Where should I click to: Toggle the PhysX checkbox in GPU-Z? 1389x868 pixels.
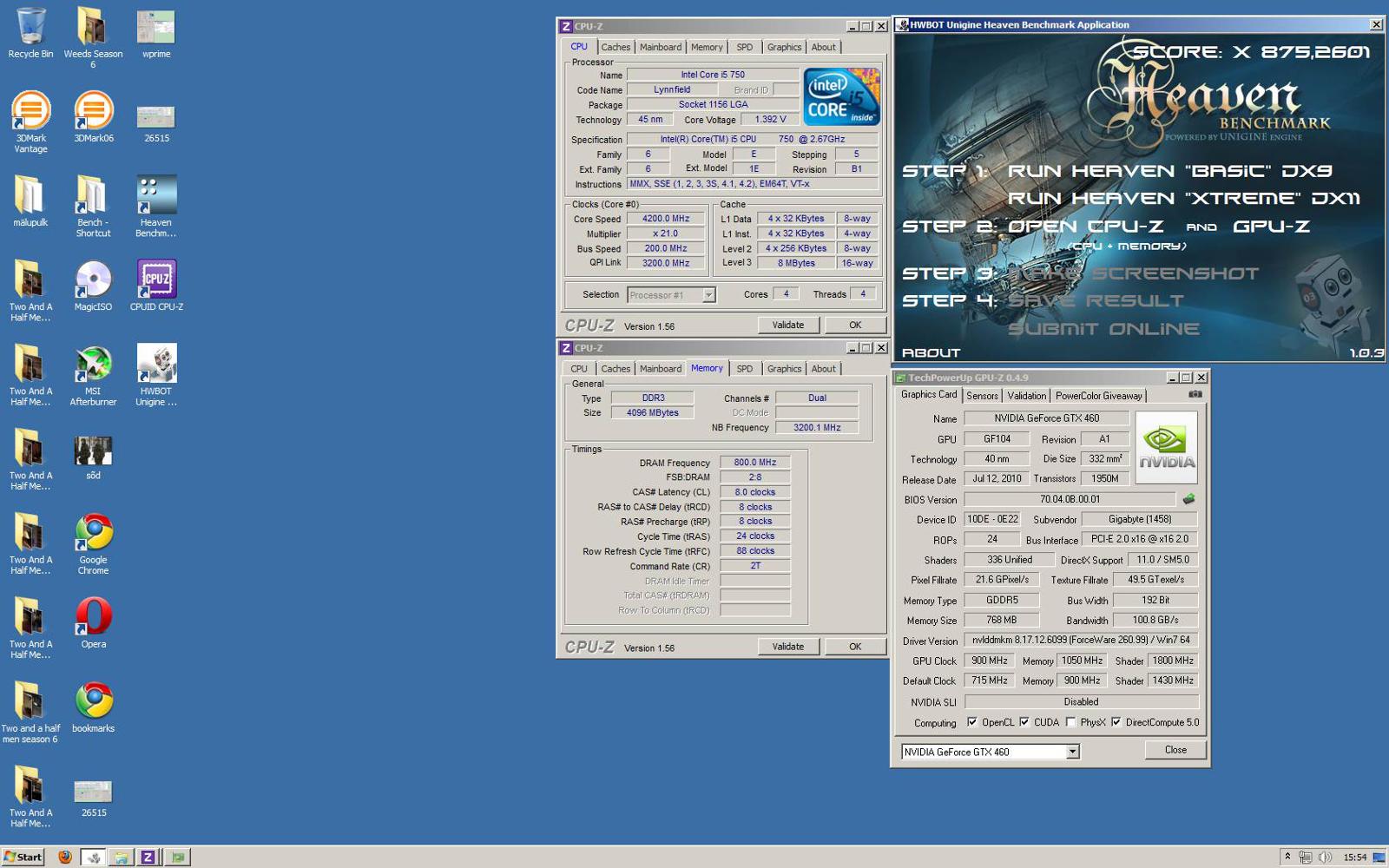[1070, 722]
